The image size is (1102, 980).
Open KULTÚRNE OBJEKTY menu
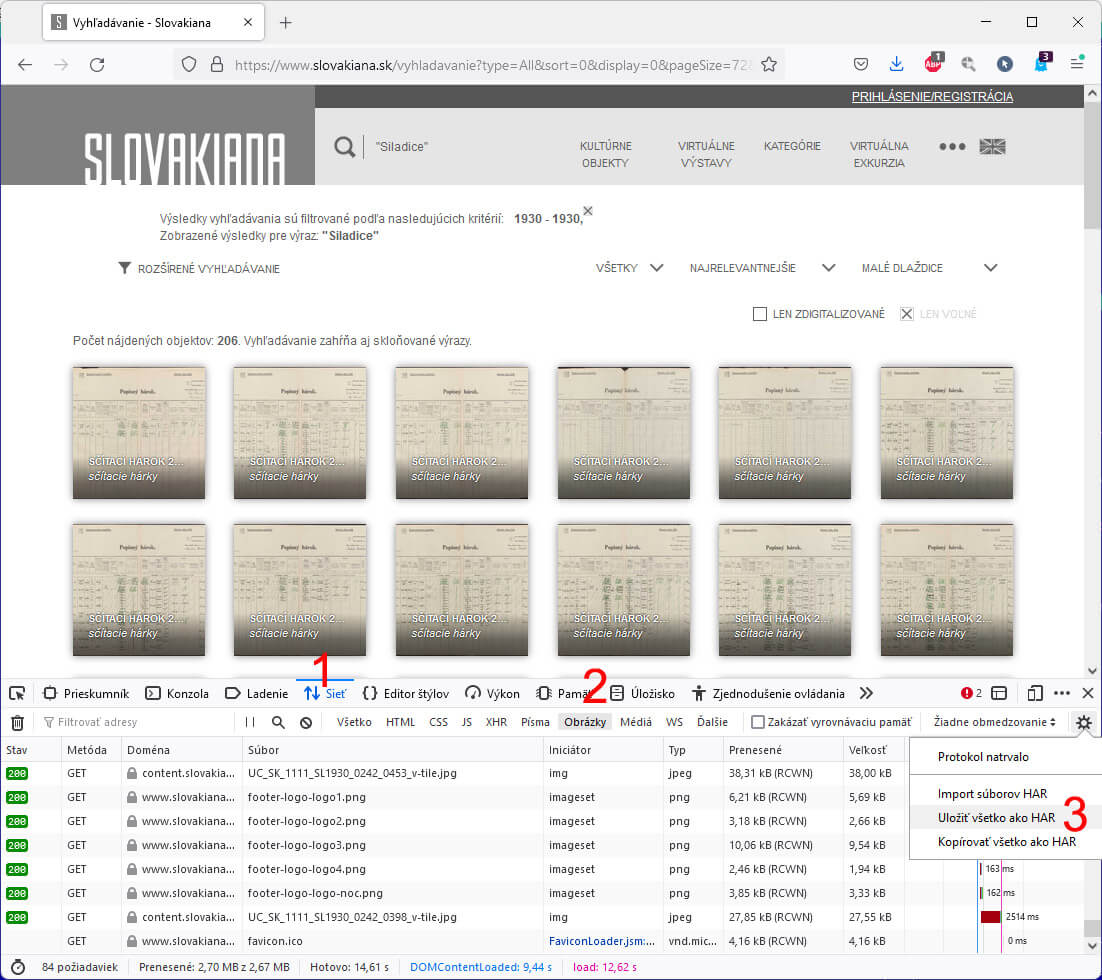coord(605,155)
